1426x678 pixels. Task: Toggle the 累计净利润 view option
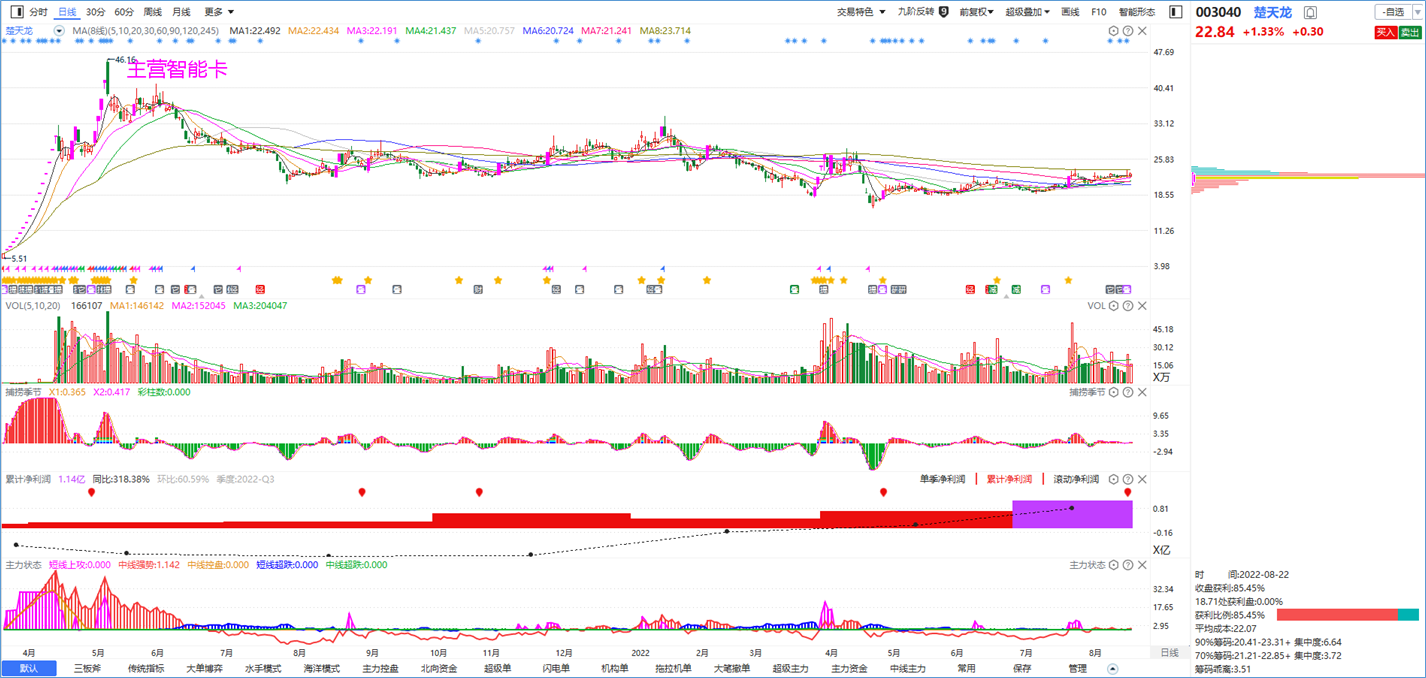click(1009, 479)
